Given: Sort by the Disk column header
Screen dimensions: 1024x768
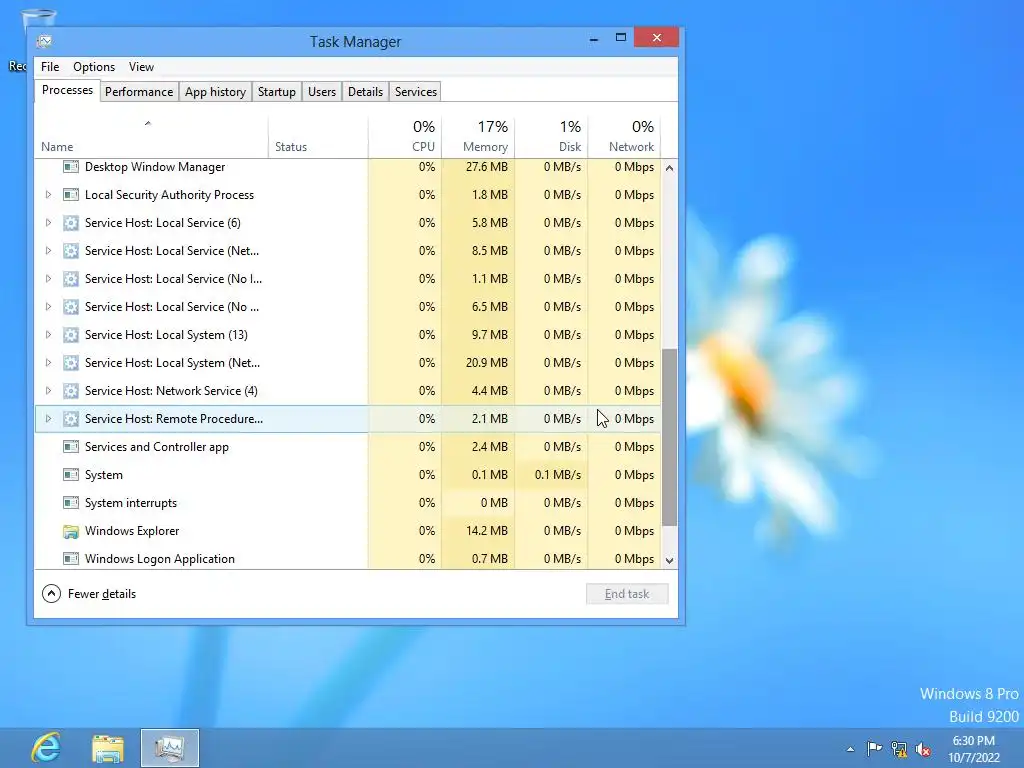Looking at the screenshot, I should [551, 137].
